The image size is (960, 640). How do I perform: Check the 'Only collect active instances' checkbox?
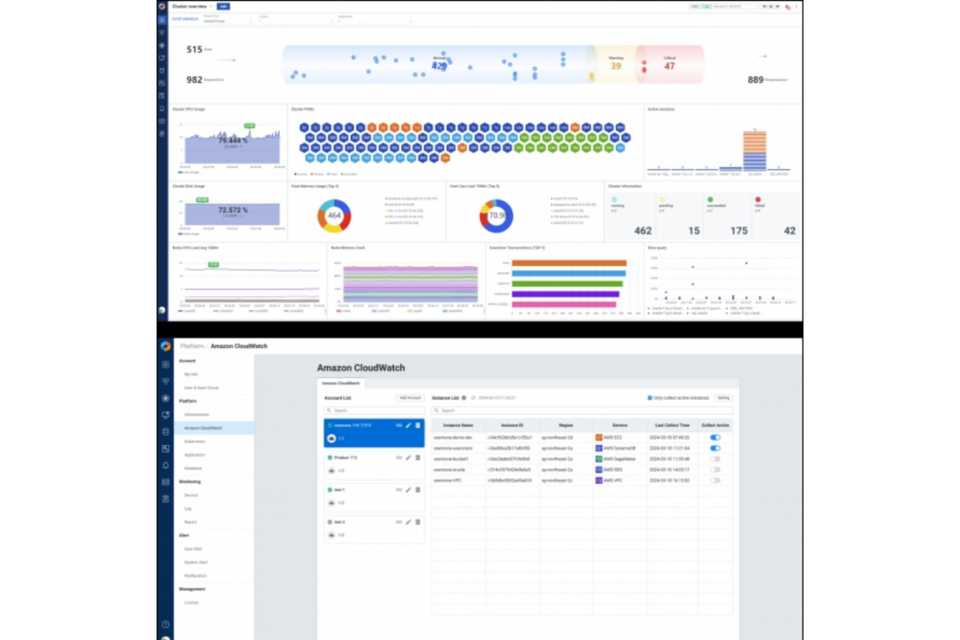[650, 398]
